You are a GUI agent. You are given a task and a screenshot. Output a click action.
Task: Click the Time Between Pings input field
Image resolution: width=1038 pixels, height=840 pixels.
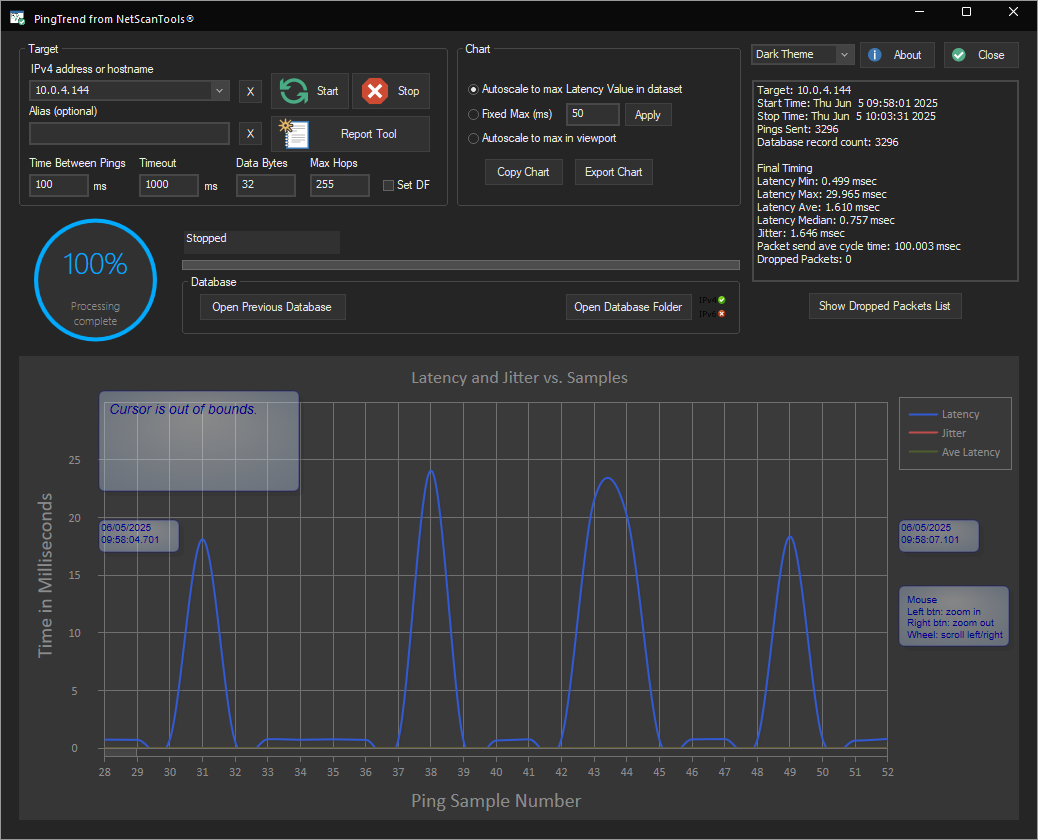[59, 185]
